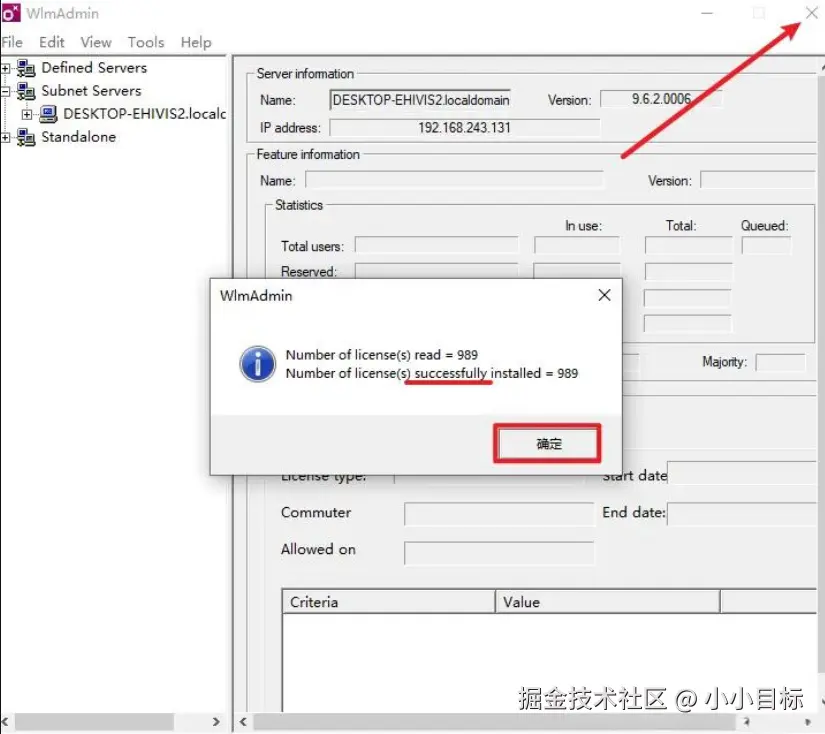This screenshot has width=825, height=734.
Task: Click the server Version field 9.6.2.0006
Action: click(x=661, y=99)
